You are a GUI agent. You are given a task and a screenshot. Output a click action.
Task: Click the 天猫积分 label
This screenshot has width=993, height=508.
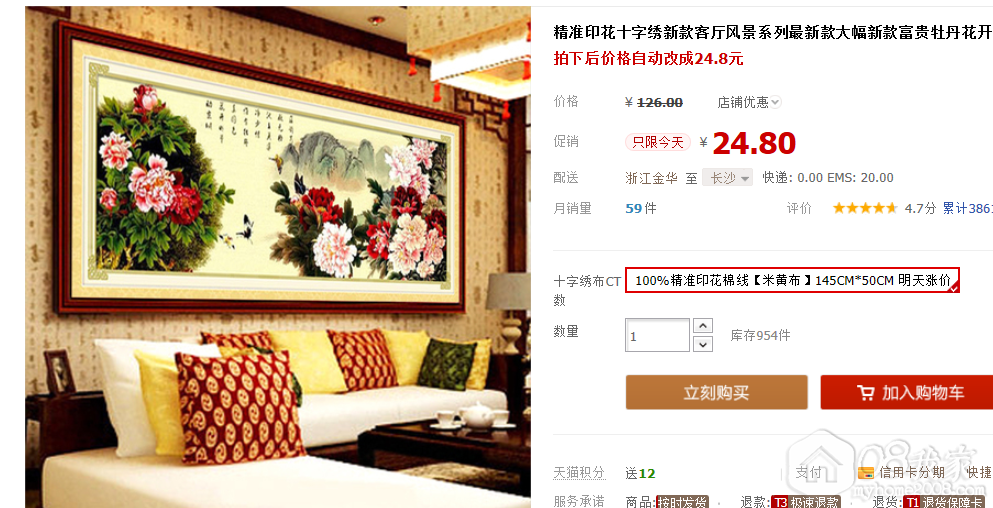tap(579, 473)
